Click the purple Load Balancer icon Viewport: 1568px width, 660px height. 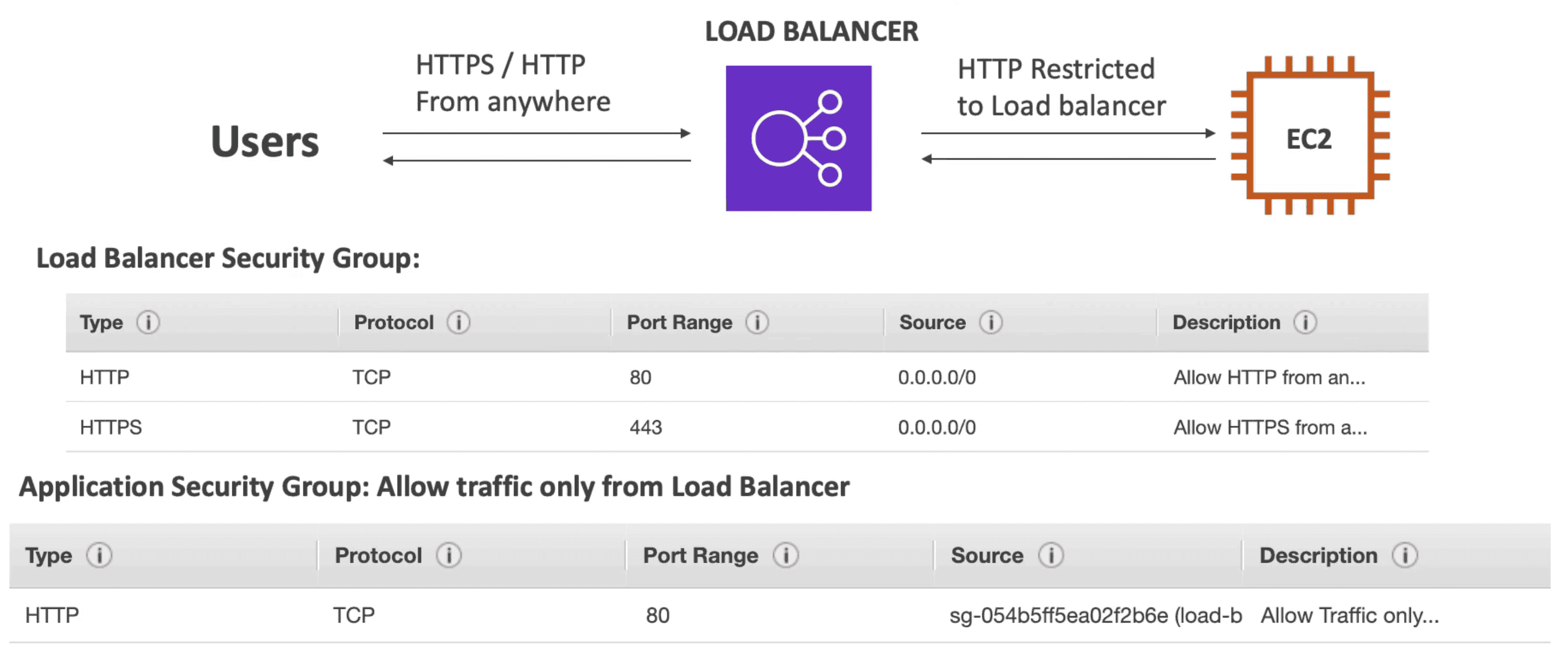798,138
